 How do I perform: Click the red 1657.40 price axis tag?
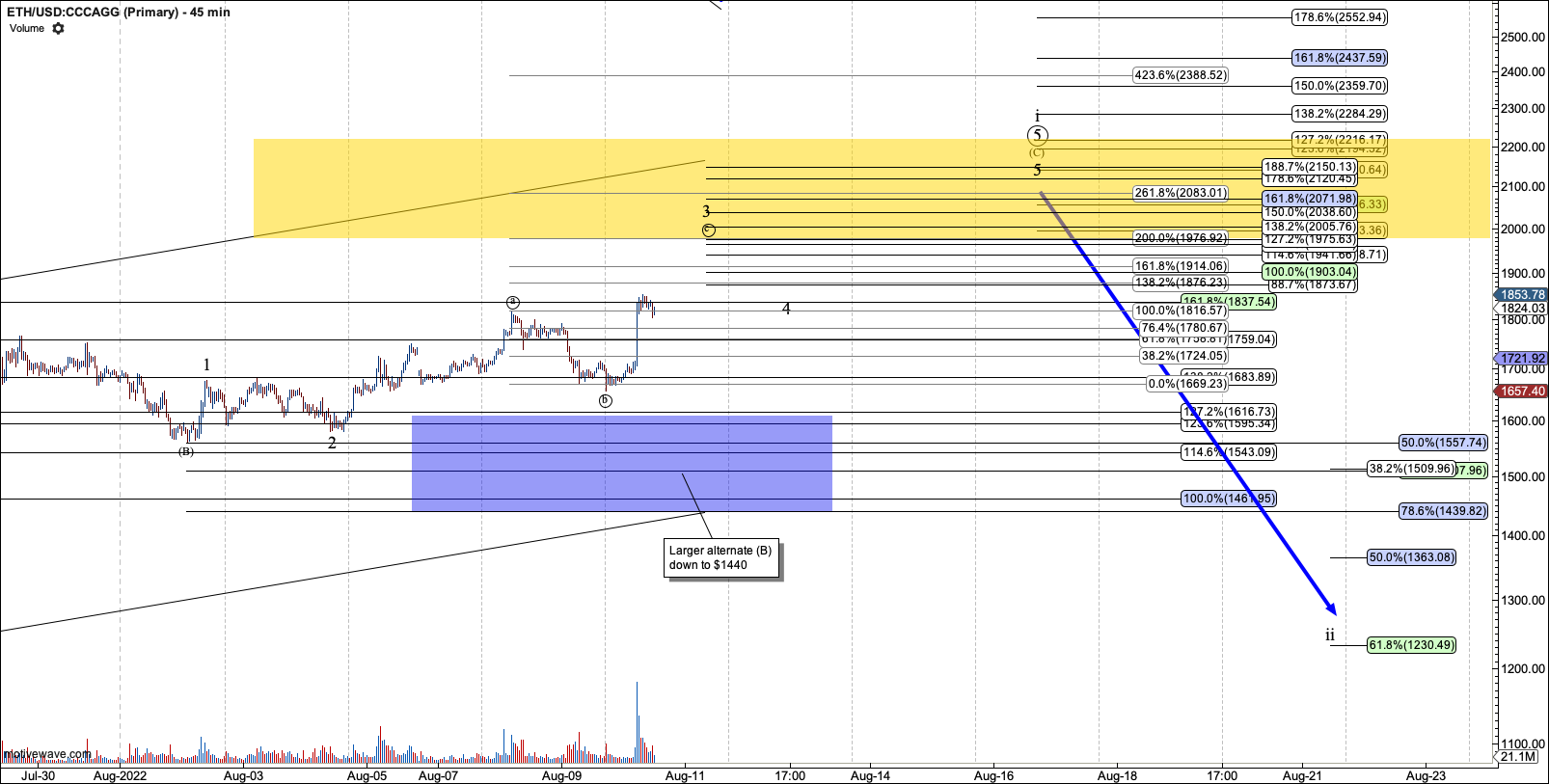point(1522,392)
